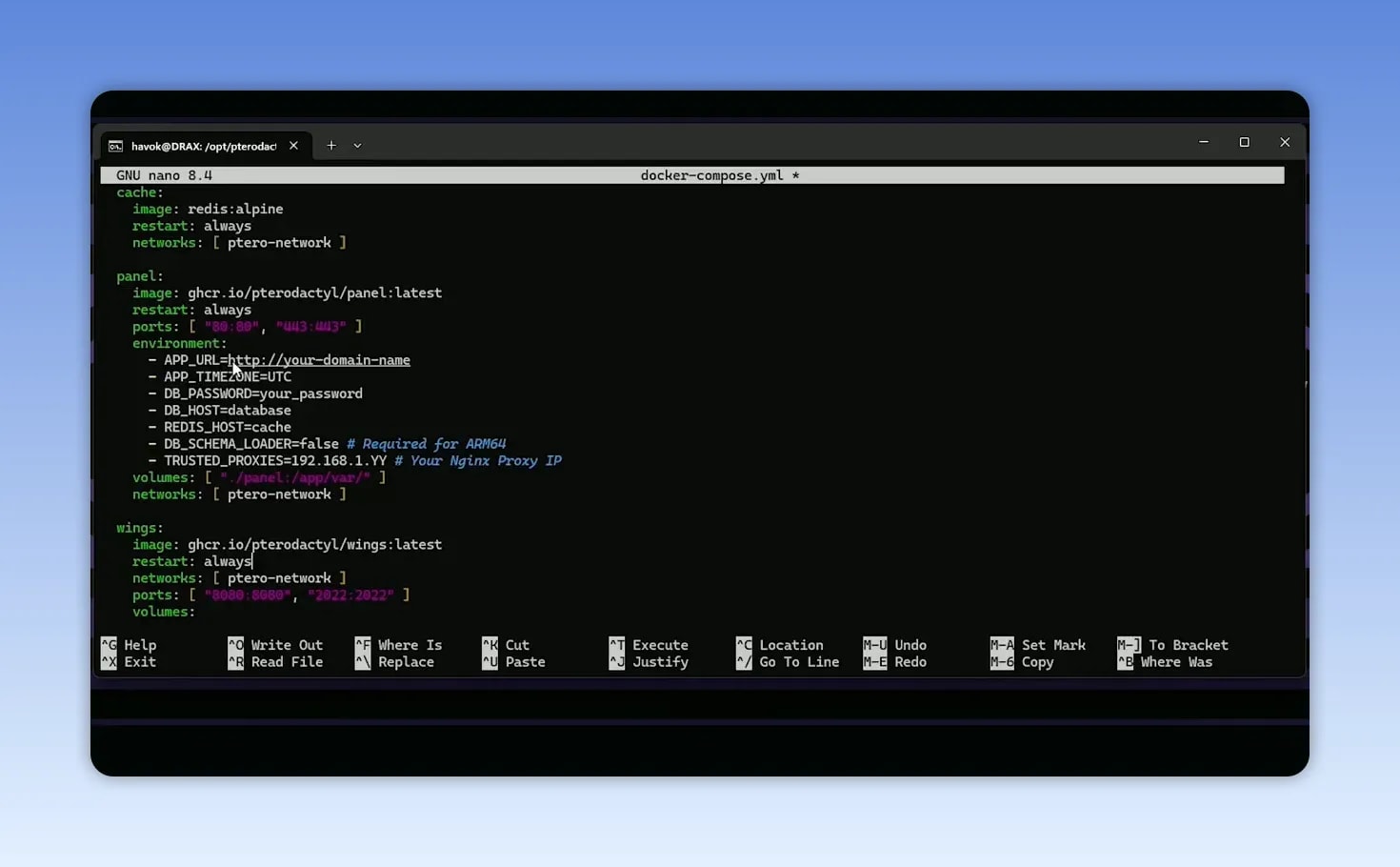Image resolution: width=1400 pixels, height=867 pixels.
Task: Click the # Required for ARM64 comment
Action: [x=427, y=444]
